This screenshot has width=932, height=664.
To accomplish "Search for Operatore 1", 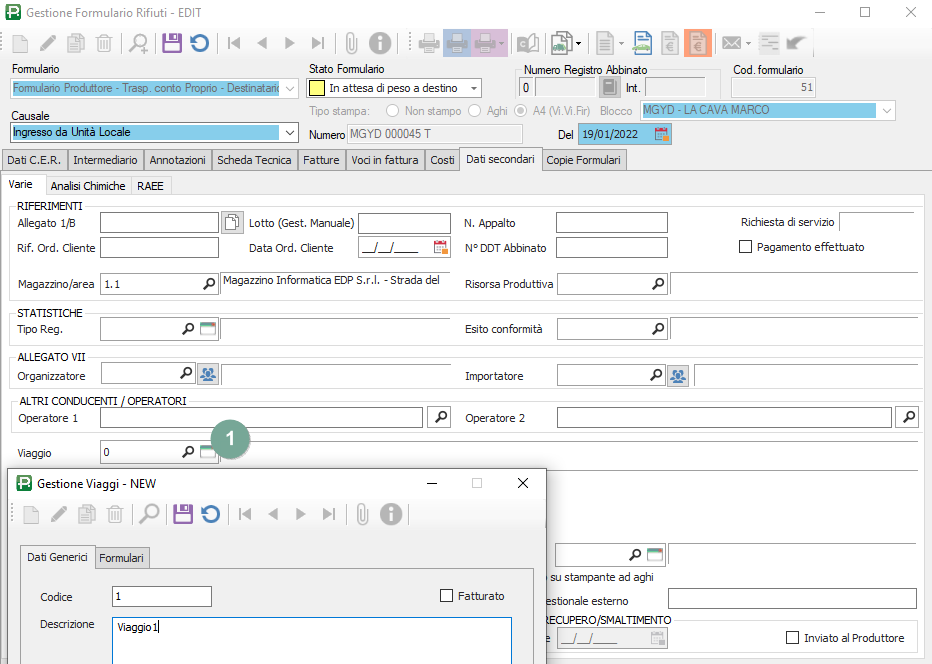I will pos(438,417).
